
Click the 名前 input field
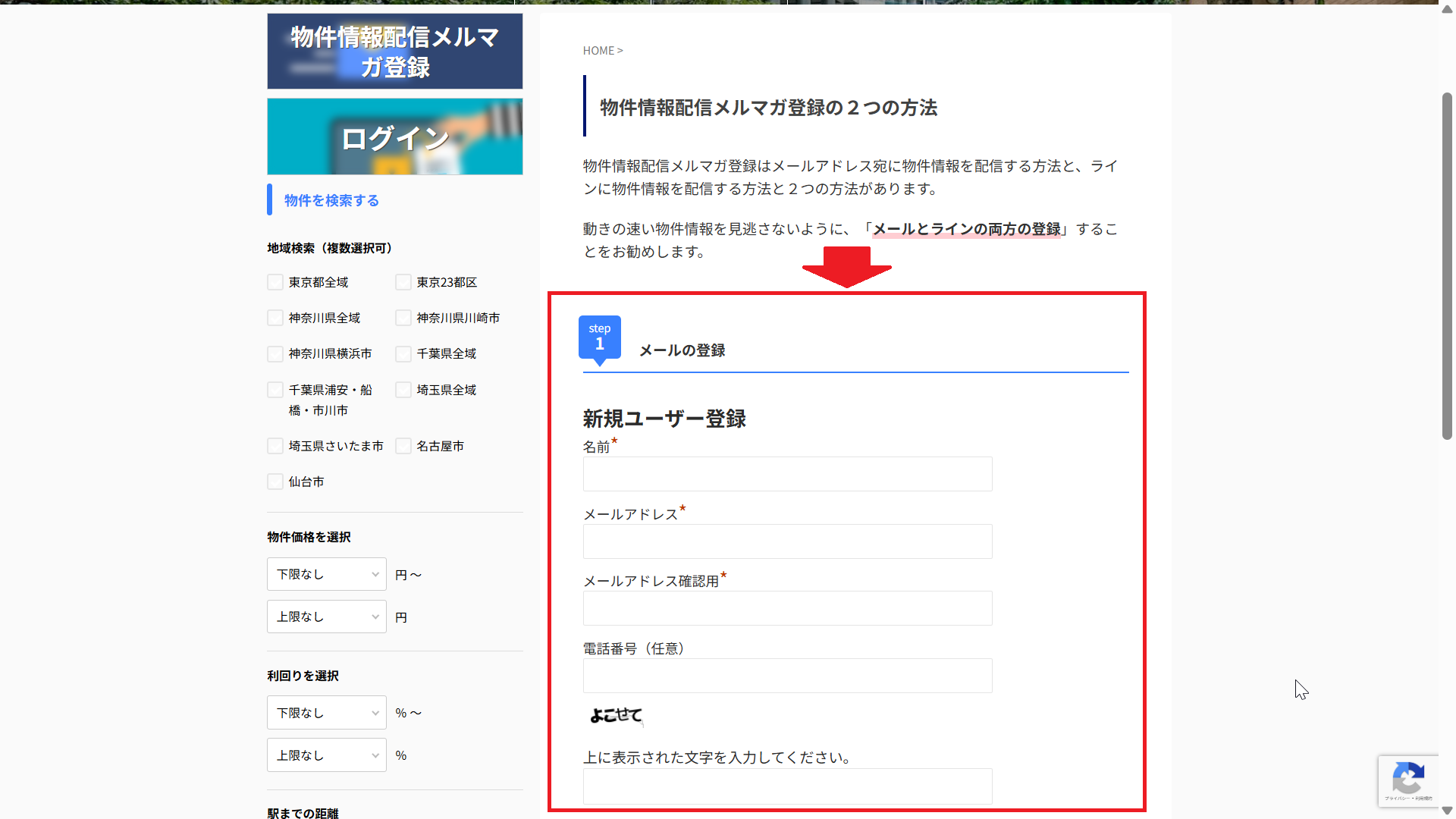point(787,474)
